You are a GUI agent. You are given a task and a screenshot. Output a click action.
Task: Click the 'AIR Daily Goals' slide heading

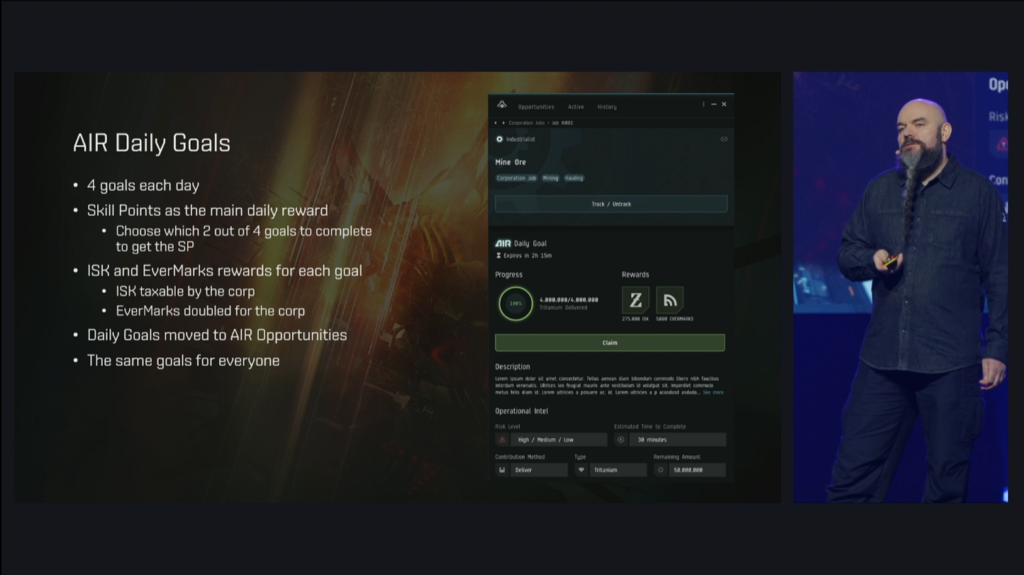(152, 143)
